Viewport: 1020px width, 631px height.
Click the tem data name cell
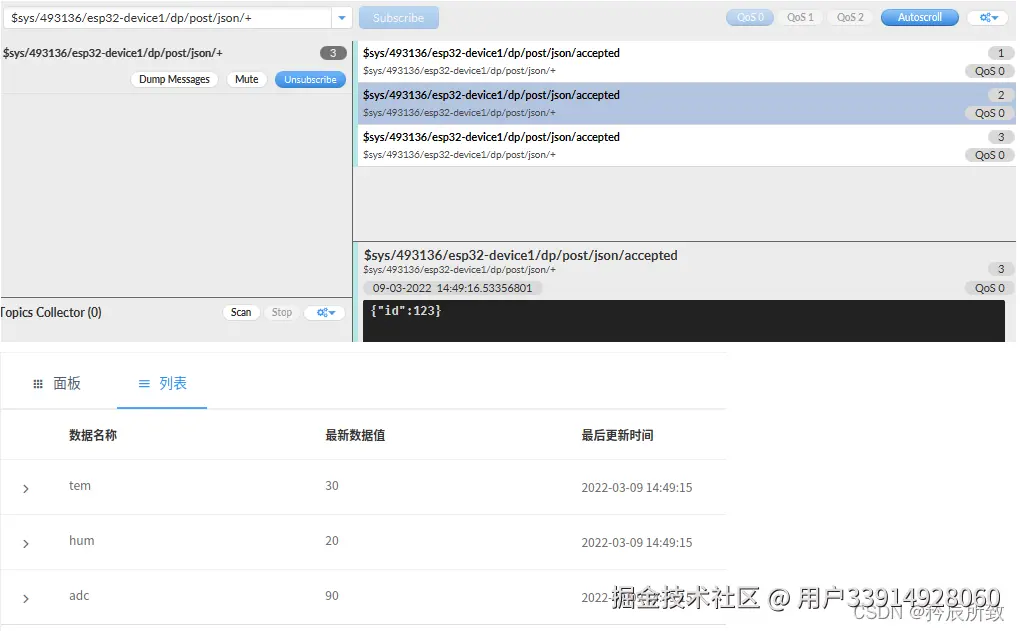pos(80,486)
